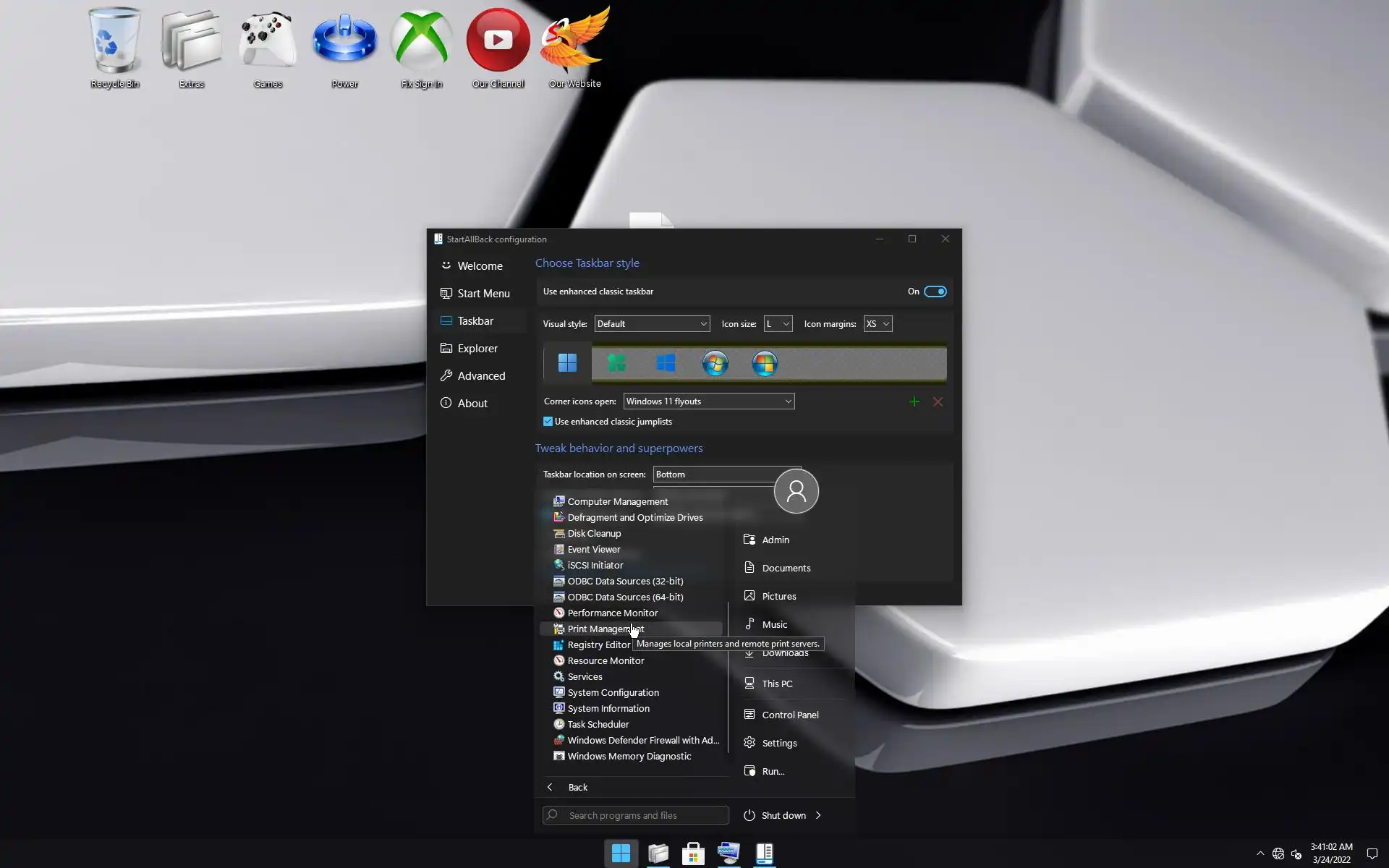1389x868 pixels.
Task: Click Back in the start menu
Action: pyautogui.click(x=577, y=787)
